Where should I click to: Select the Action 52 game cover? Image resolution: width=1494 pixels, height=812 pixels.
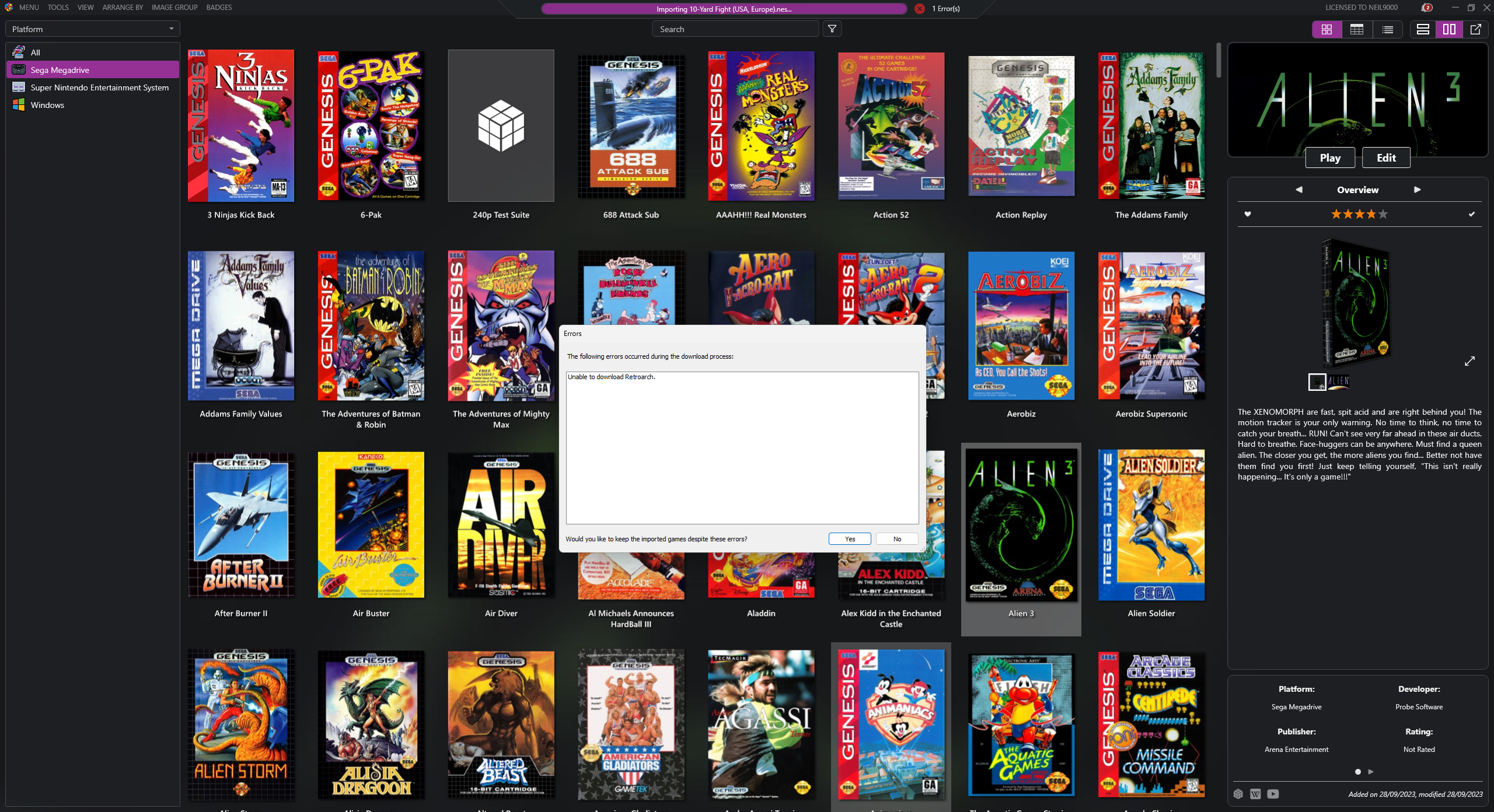coord(891,125)
